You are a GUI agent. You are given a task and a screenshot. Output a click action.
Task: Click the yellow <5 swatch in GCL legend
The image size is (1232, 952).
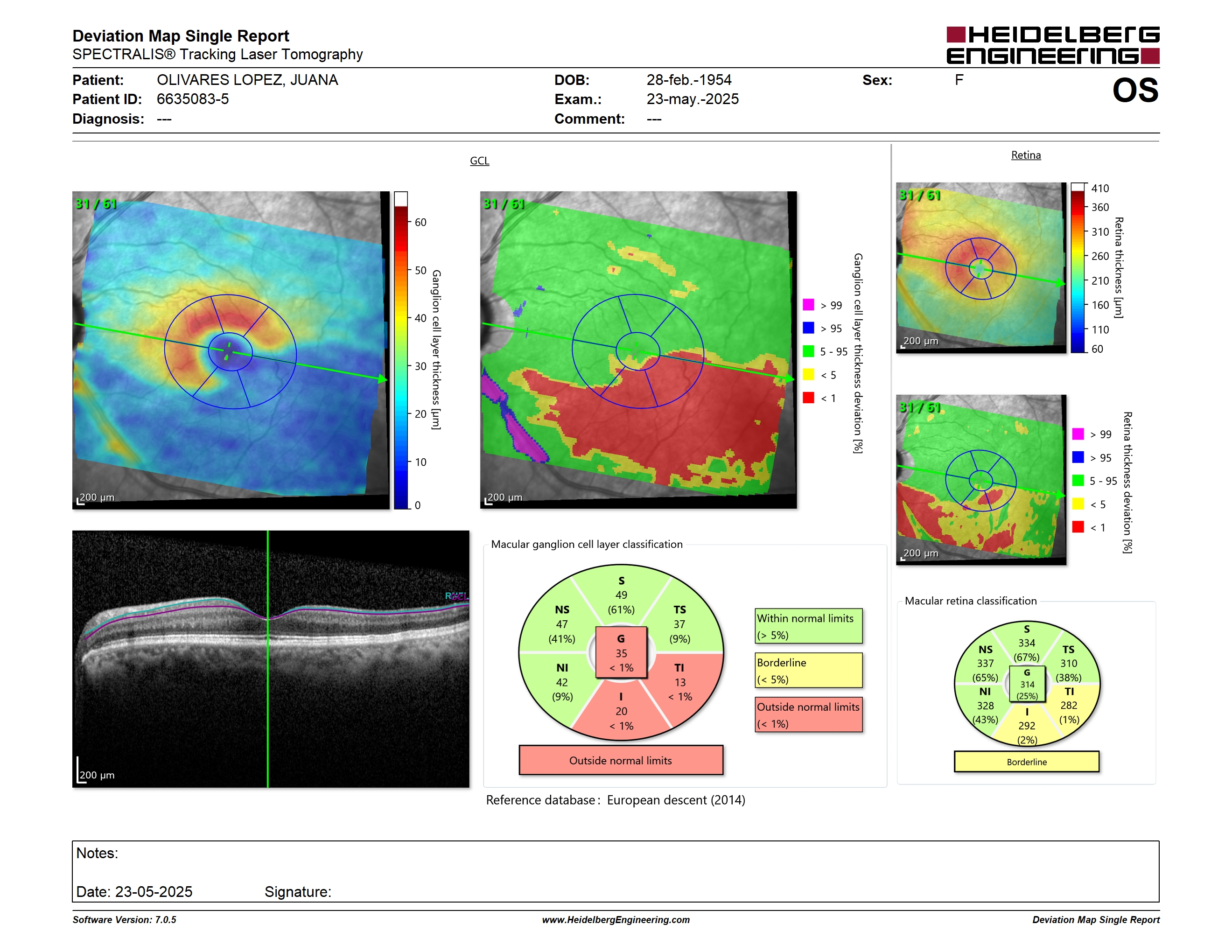[808, 374]
